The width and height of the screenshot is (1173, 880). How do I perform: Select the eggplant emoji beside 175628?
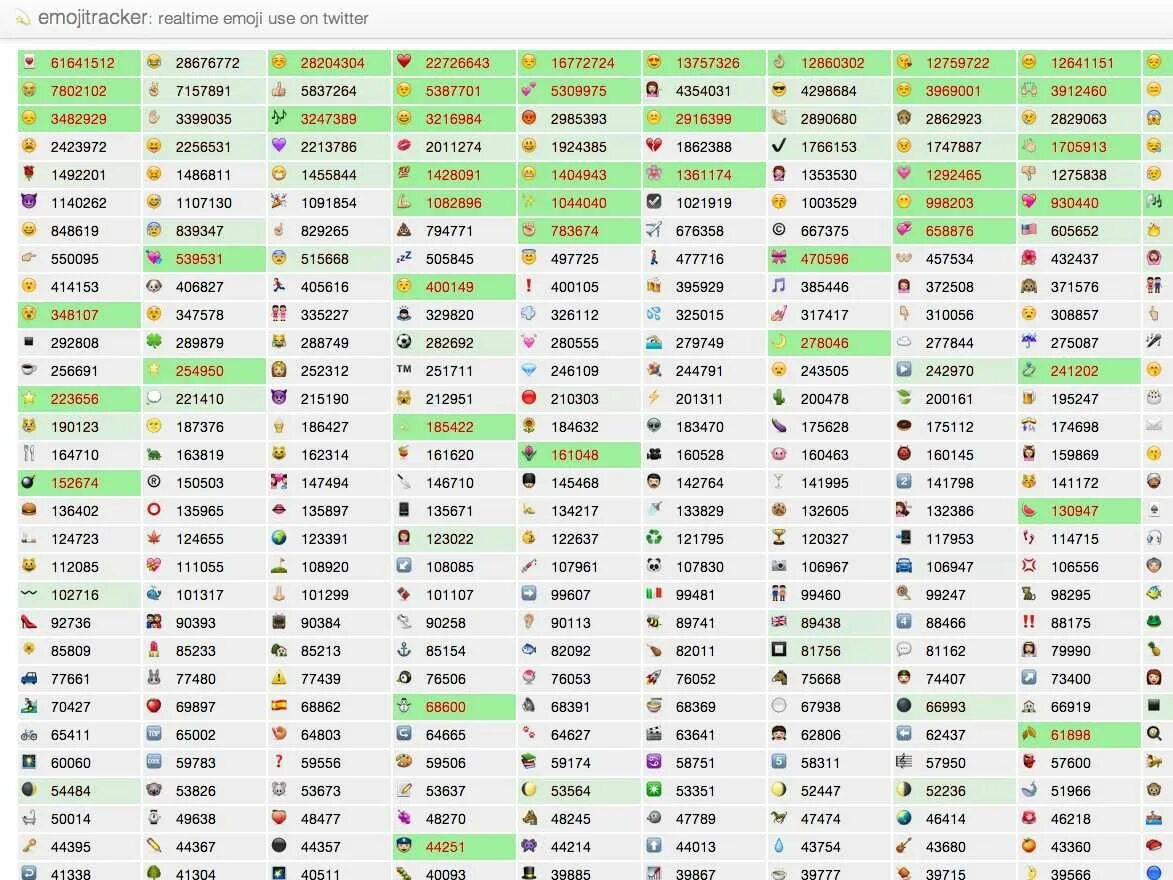click(779, 426)
